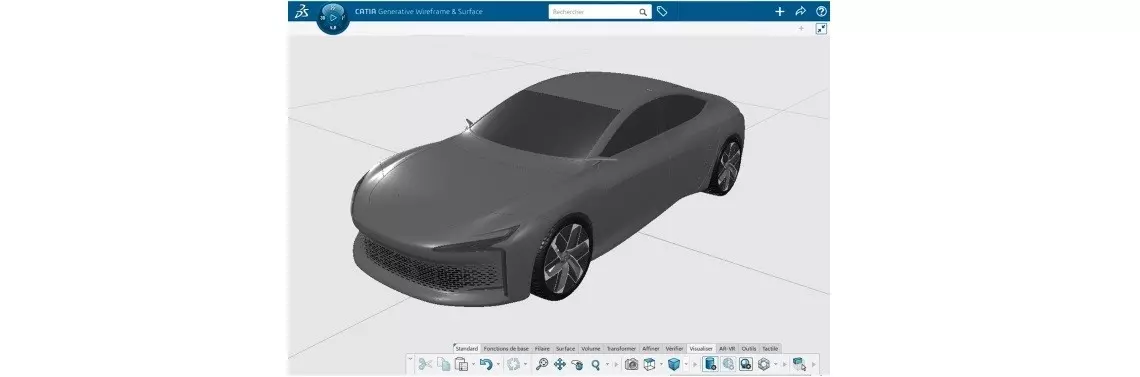The height and width of the screenshot is (377, 1140).
Task: Click the collapse arrows button at top right
Action: [x=821, y=29]
